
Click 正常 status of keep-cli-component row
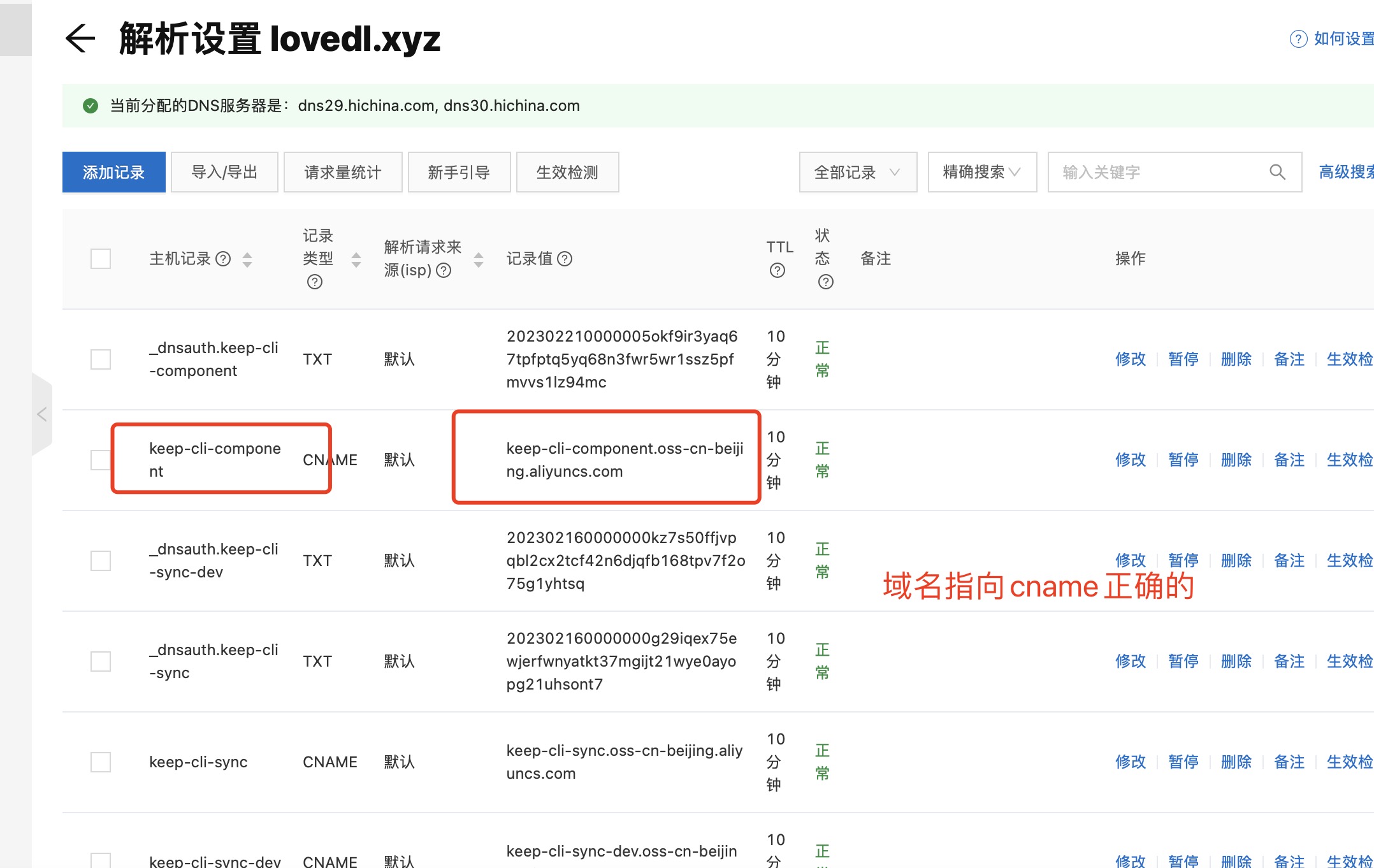[x=823, y=460]
